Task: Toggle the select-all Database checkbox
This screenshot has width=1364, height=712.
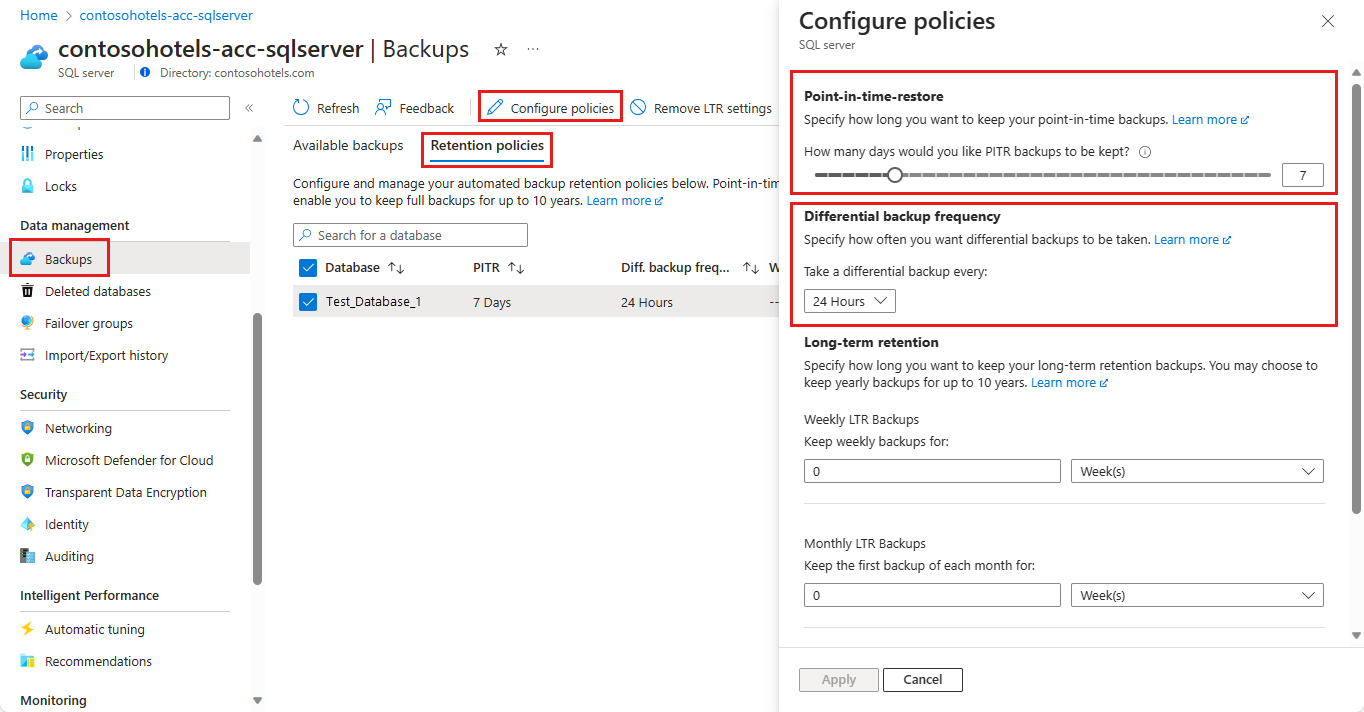Action: (x=308, y=267)
